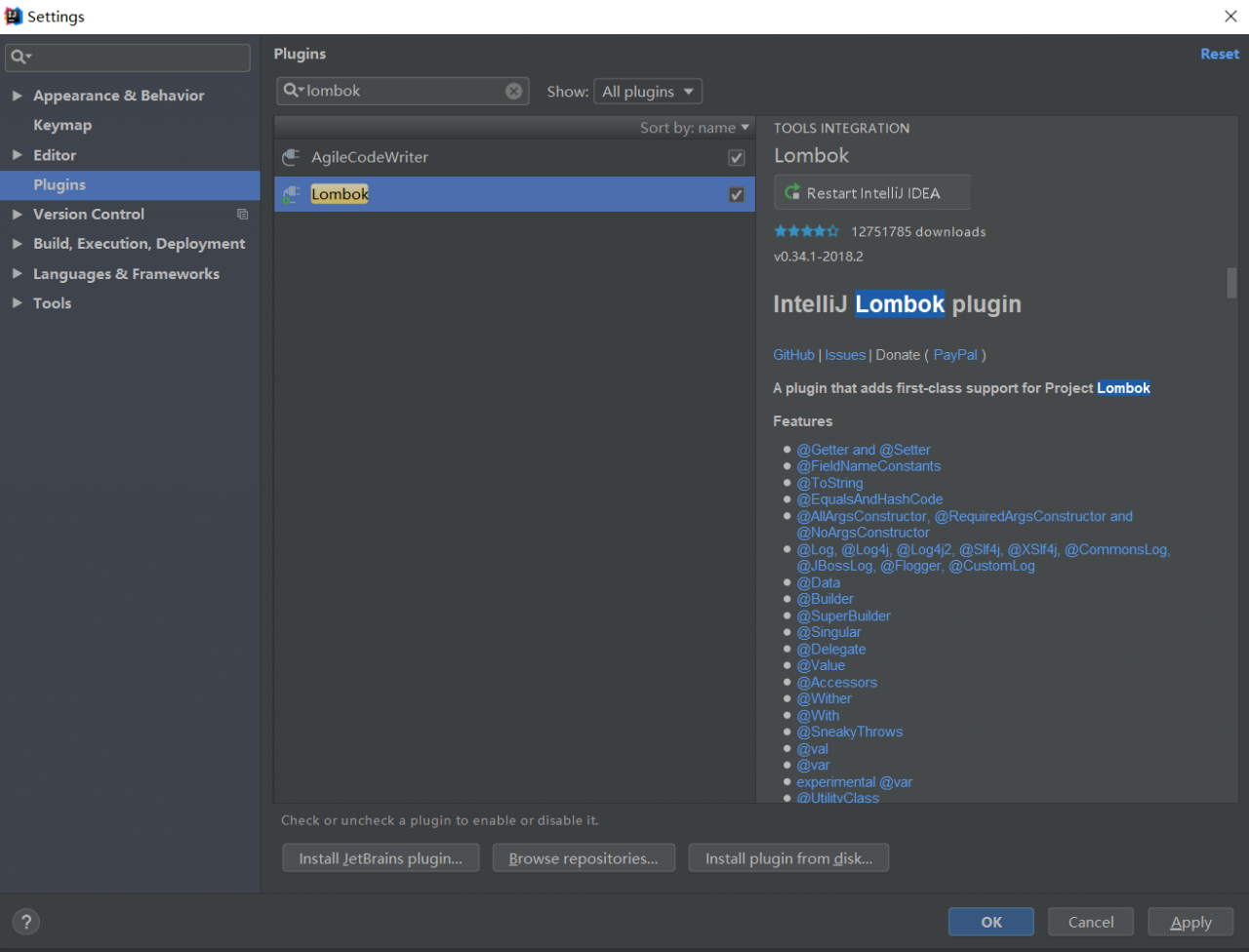Click the clear search icon in plugin search
Screen dimensions: 1249x952
[x=513, y=91]
